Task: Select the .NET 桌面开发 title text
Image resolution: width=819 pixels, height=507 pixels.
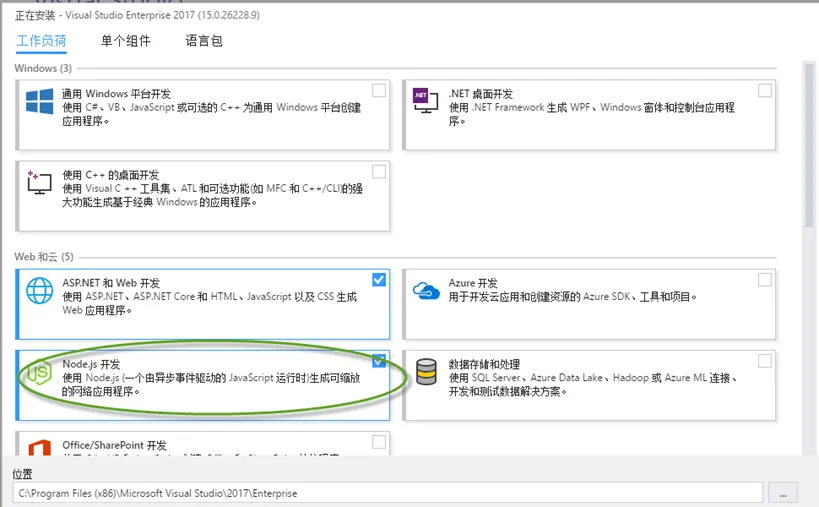Action: pyautogui.click(x=481, y=94)
